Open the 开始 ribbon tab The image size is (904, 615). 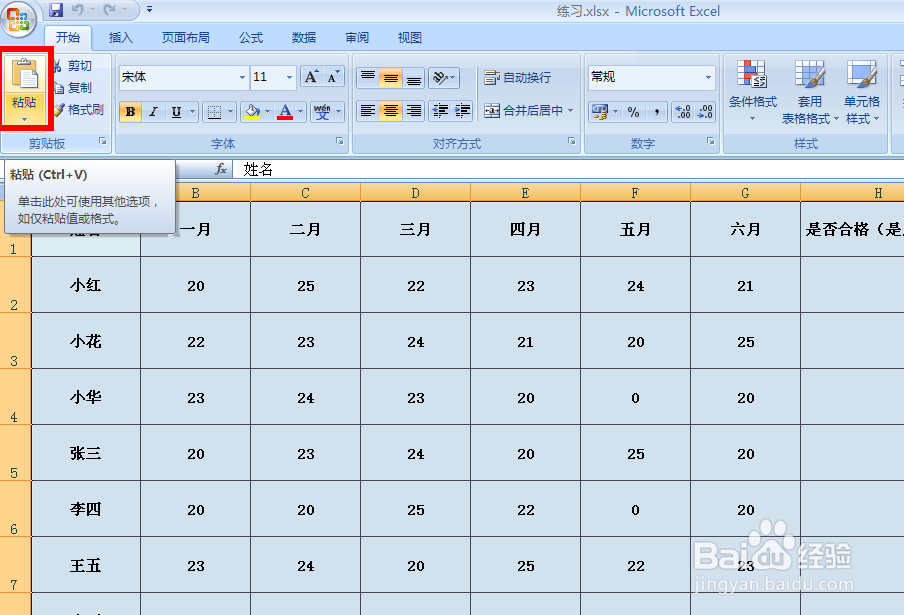67,37
